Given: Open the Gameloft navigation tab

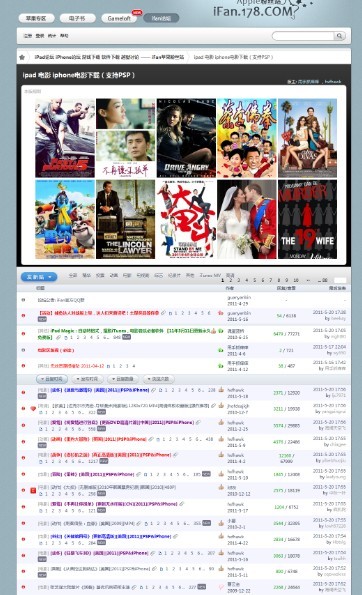Looking at the screenshot, I should coord(119,18).
